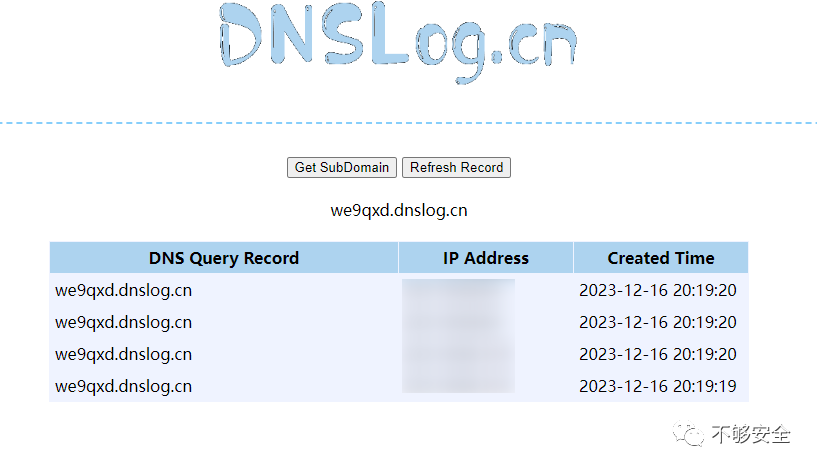
Task: Select the generated subdomain text above the table
Action: pos(399,211)
